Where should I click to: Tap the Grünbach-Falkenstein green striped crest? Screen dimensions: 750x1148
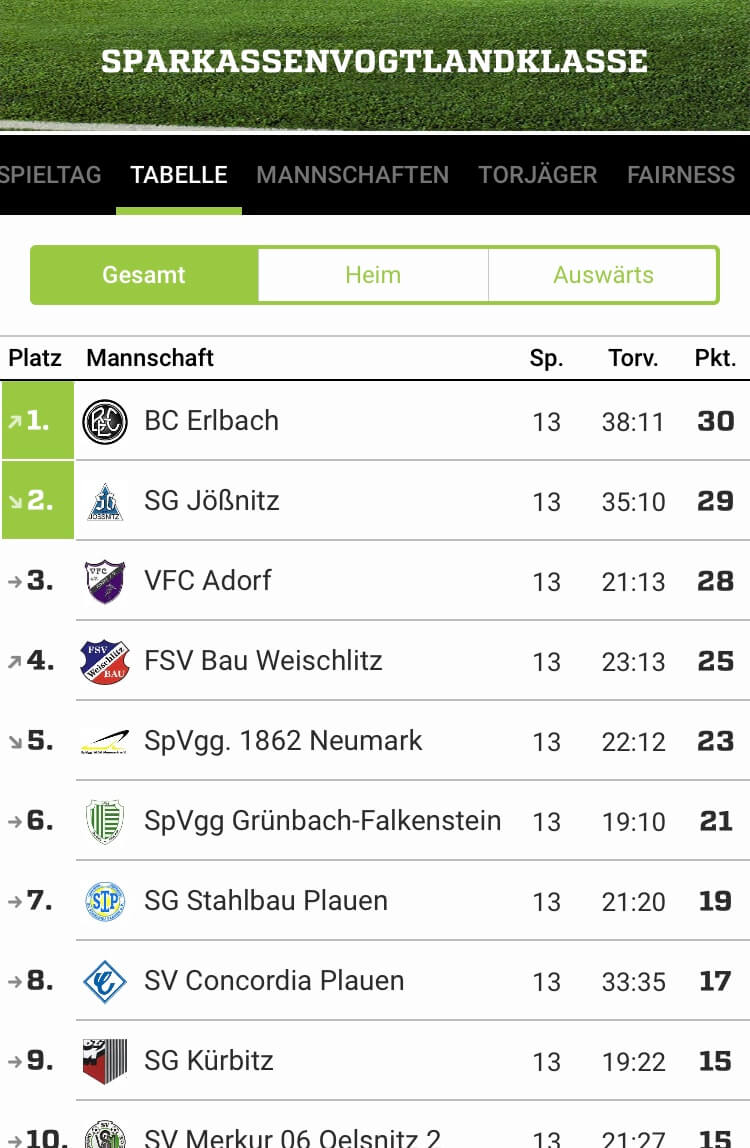[105, 821]
